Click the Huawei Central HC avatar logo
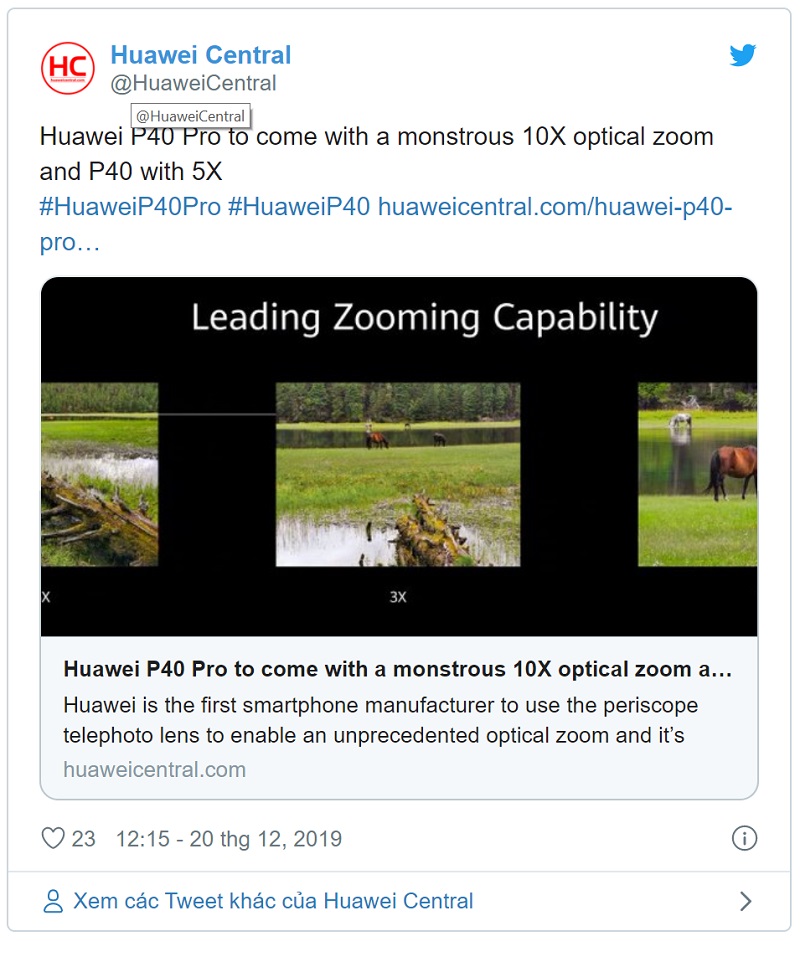The image size is (800, 962). (68, 68)
